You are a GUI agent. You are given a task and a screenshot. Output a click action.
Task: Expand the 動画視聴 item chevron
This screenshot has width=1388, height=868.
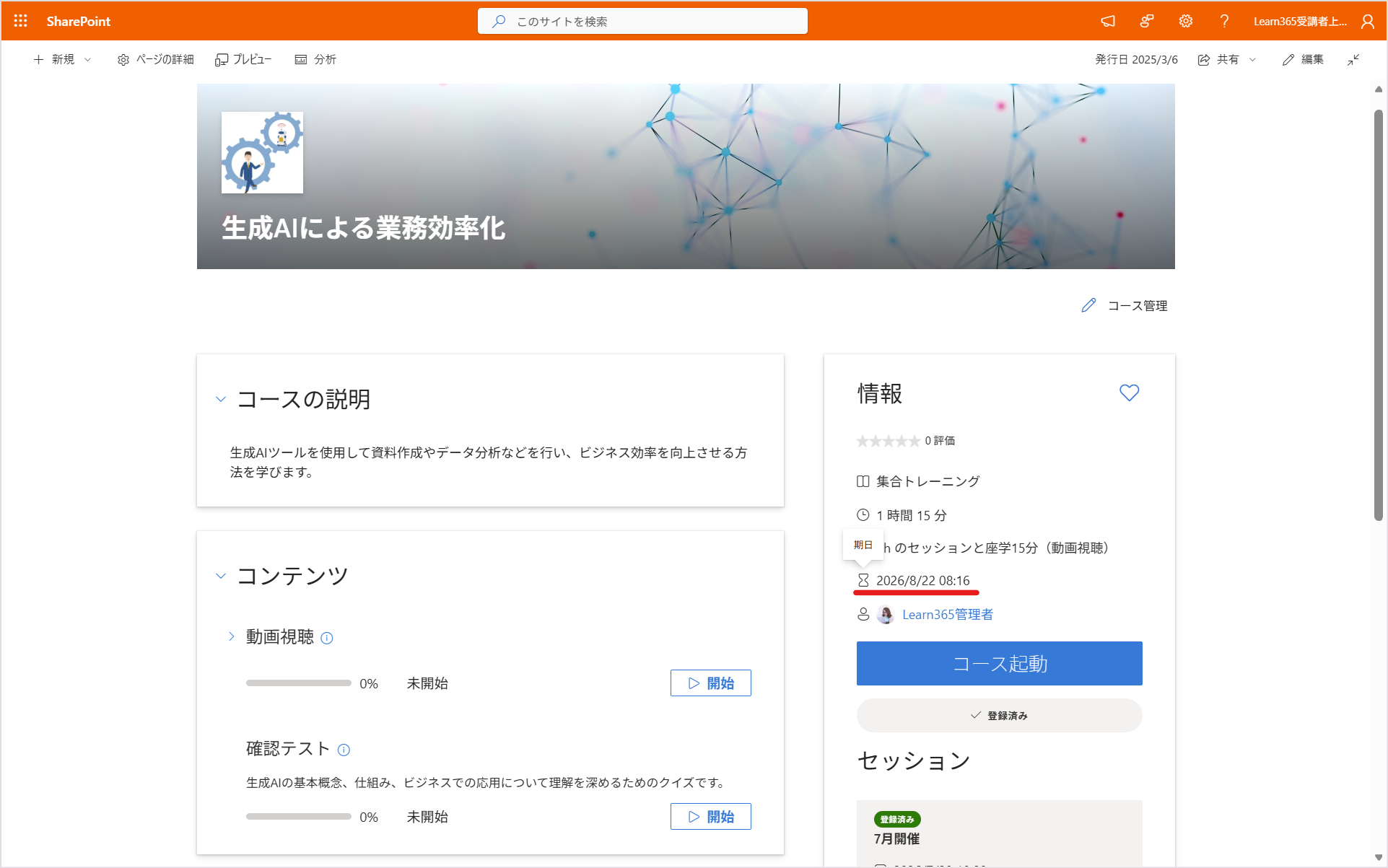pos(231,636)
